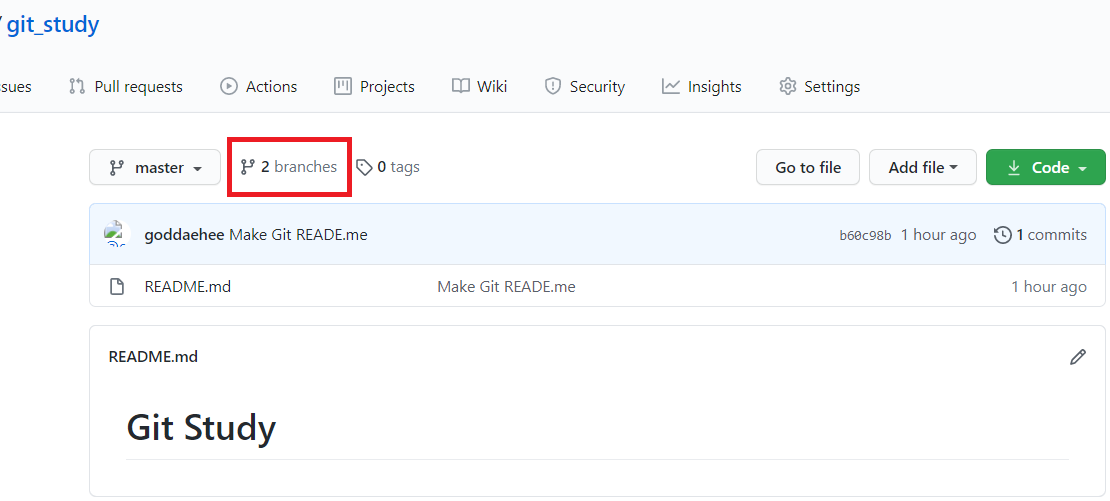Click the Go to file button
Screen dimensions: 1110x501
coord(808,168)
